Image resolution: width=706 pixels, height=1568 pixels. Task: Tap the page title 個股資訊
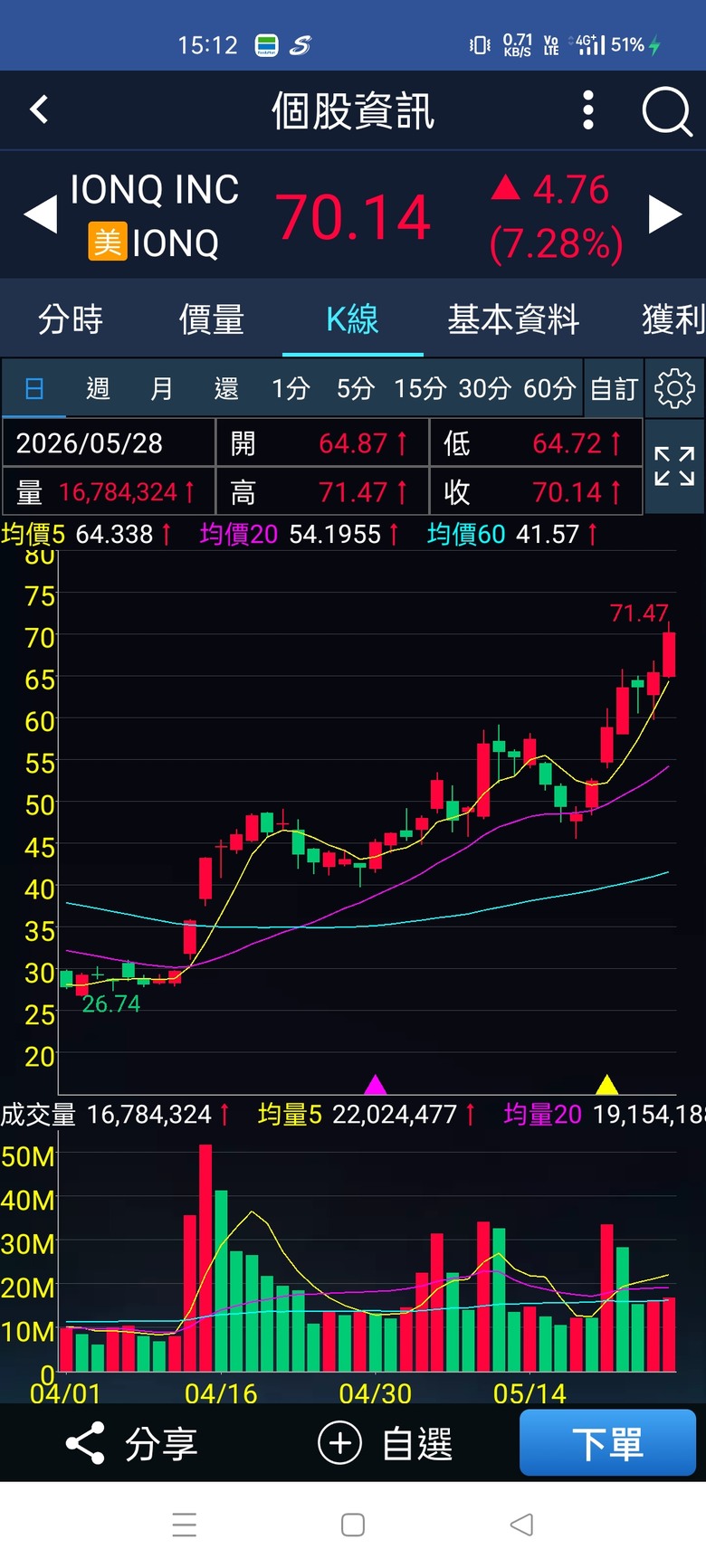coord(353,111)
